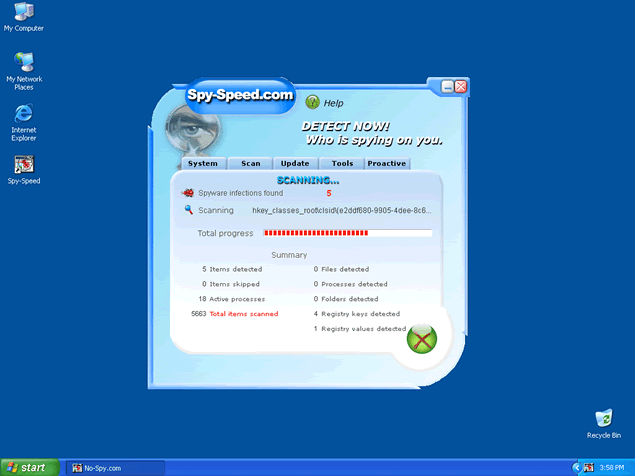Click the Spy-Speed.com logo banner
Screen dimensions: 635x476
(240, 96)
